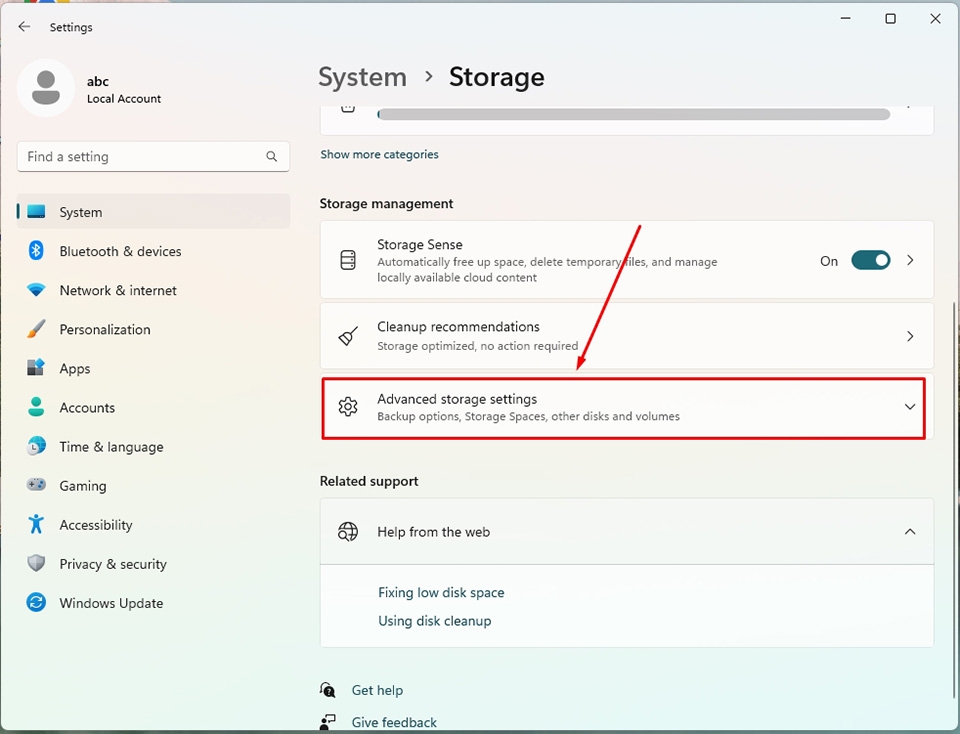The width and height of the screenshot is (960, 734).
Task: Click the Network wifi icon in sidebar
Action: (x=36, y=290)
